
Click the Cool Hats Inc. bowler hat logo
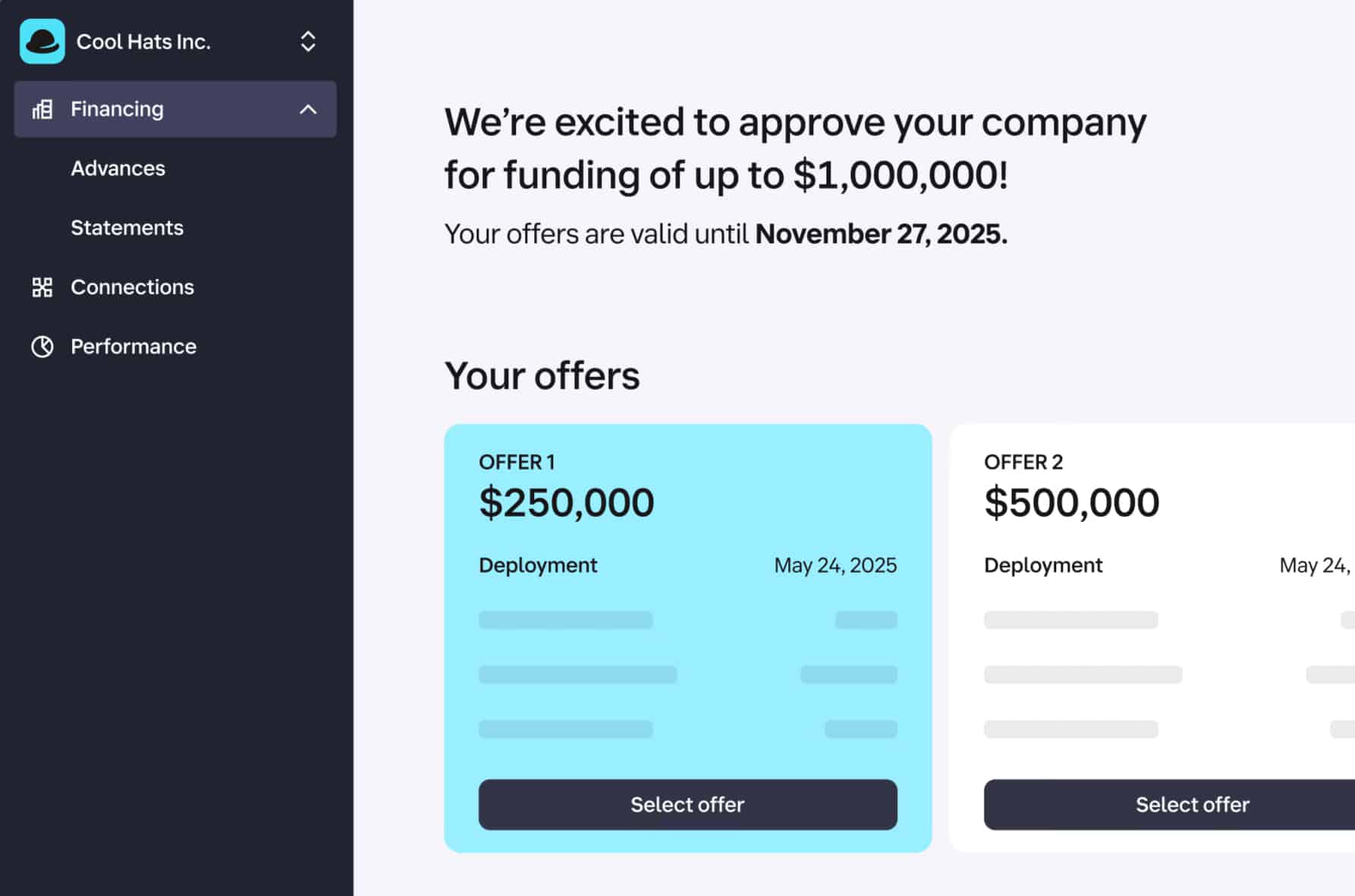[x=42, y=42]
